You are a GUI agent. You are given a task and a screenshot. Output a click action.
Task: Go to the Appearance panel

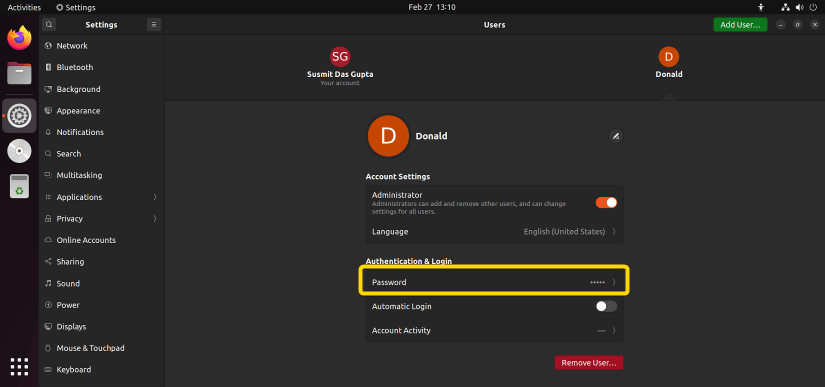point(102,110)
